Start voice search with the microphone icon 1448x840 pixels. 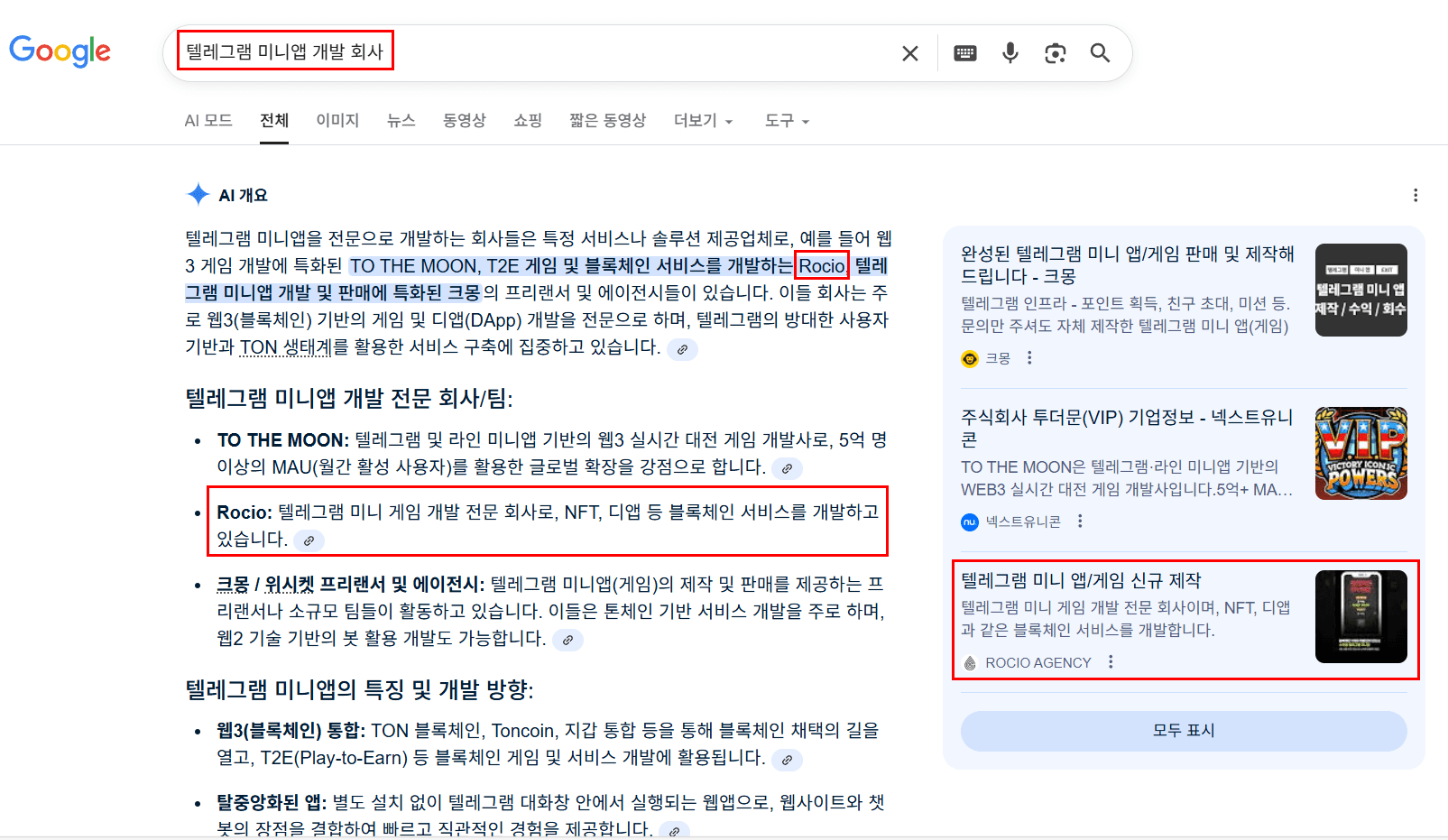pos(1010,53)
